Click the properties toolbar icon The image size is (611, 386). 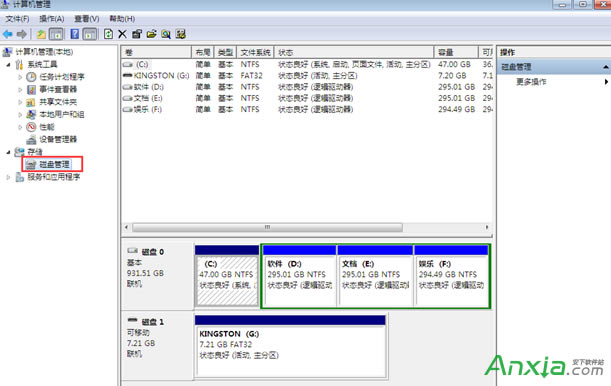[137, 34]
